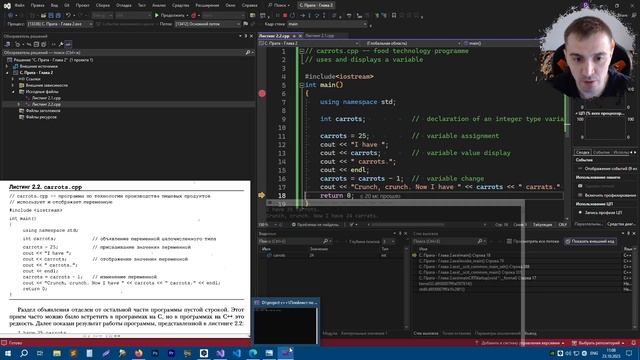Open the Поток thread dropdown
This screenshot has width=640, height=360.
207,24
